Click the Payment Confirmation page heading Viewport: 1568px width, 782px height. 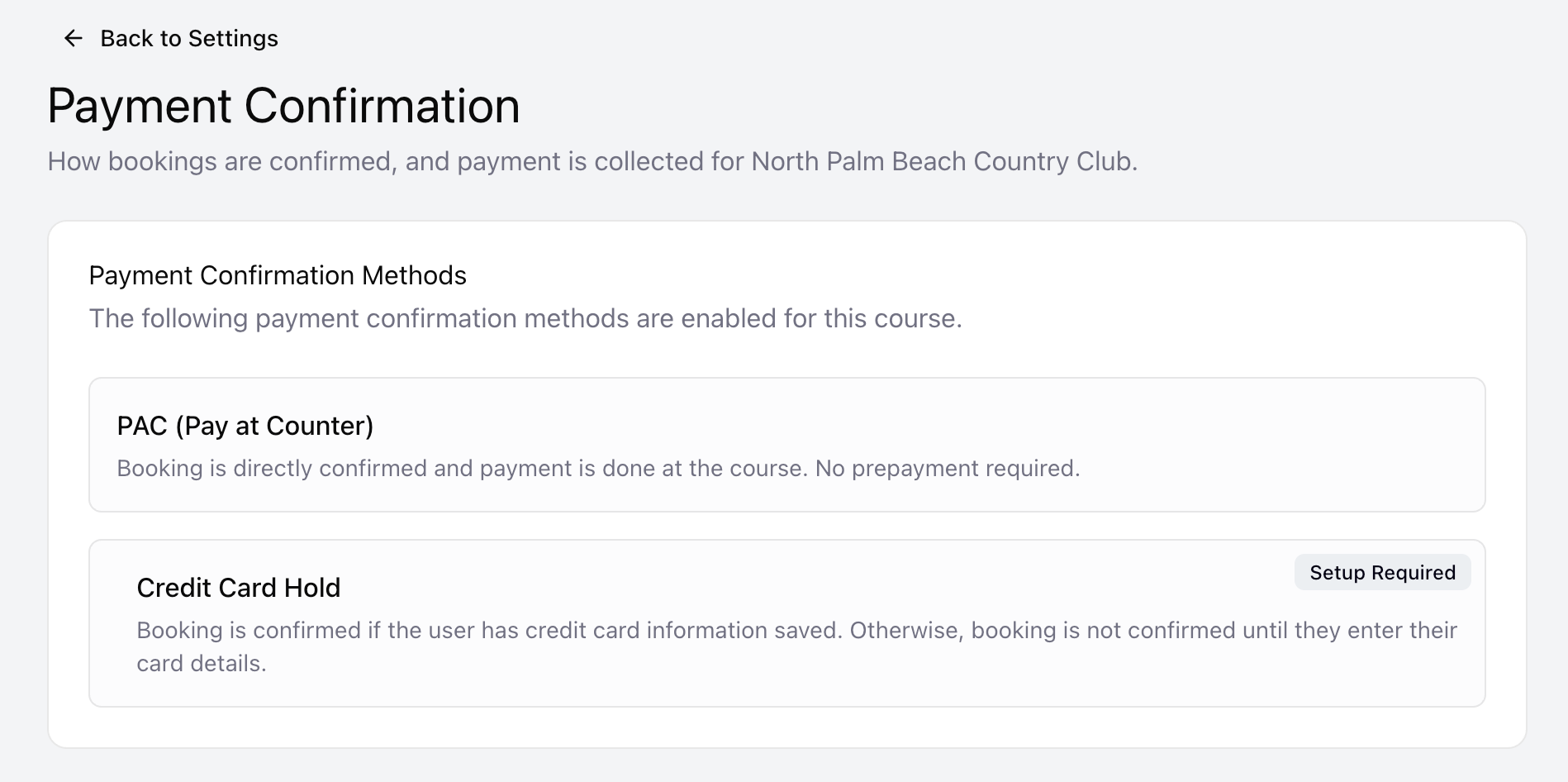point(283,106)
